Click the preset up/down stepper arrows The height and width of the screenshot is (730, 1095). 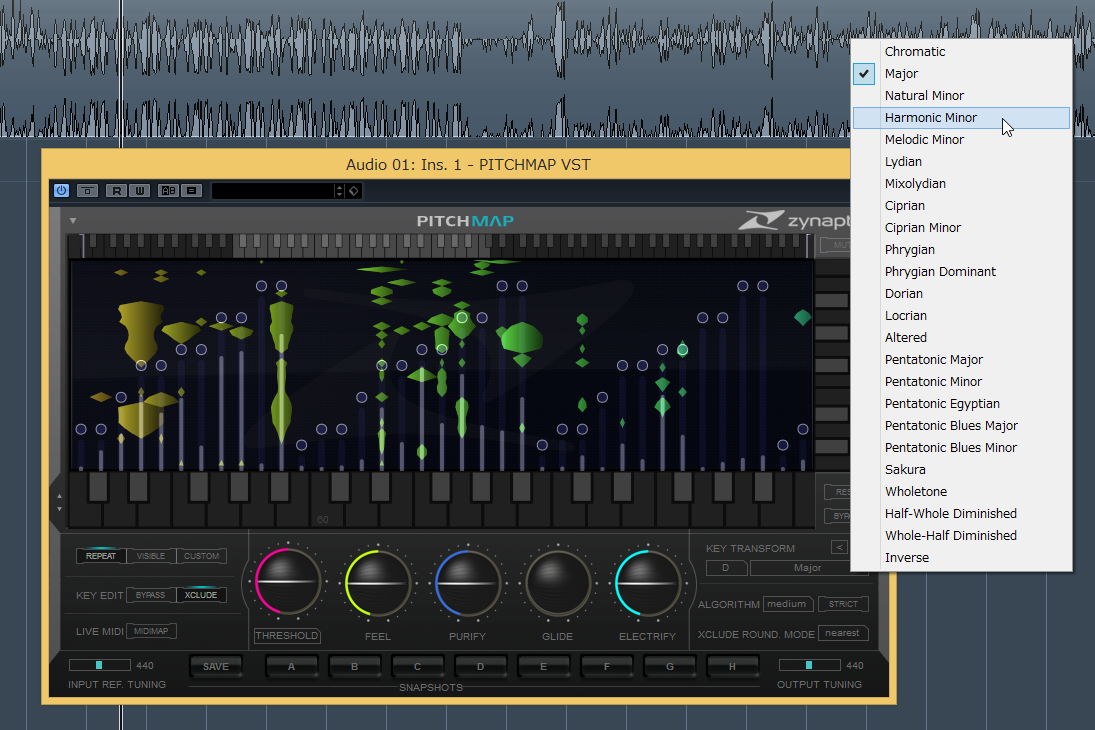339,191
